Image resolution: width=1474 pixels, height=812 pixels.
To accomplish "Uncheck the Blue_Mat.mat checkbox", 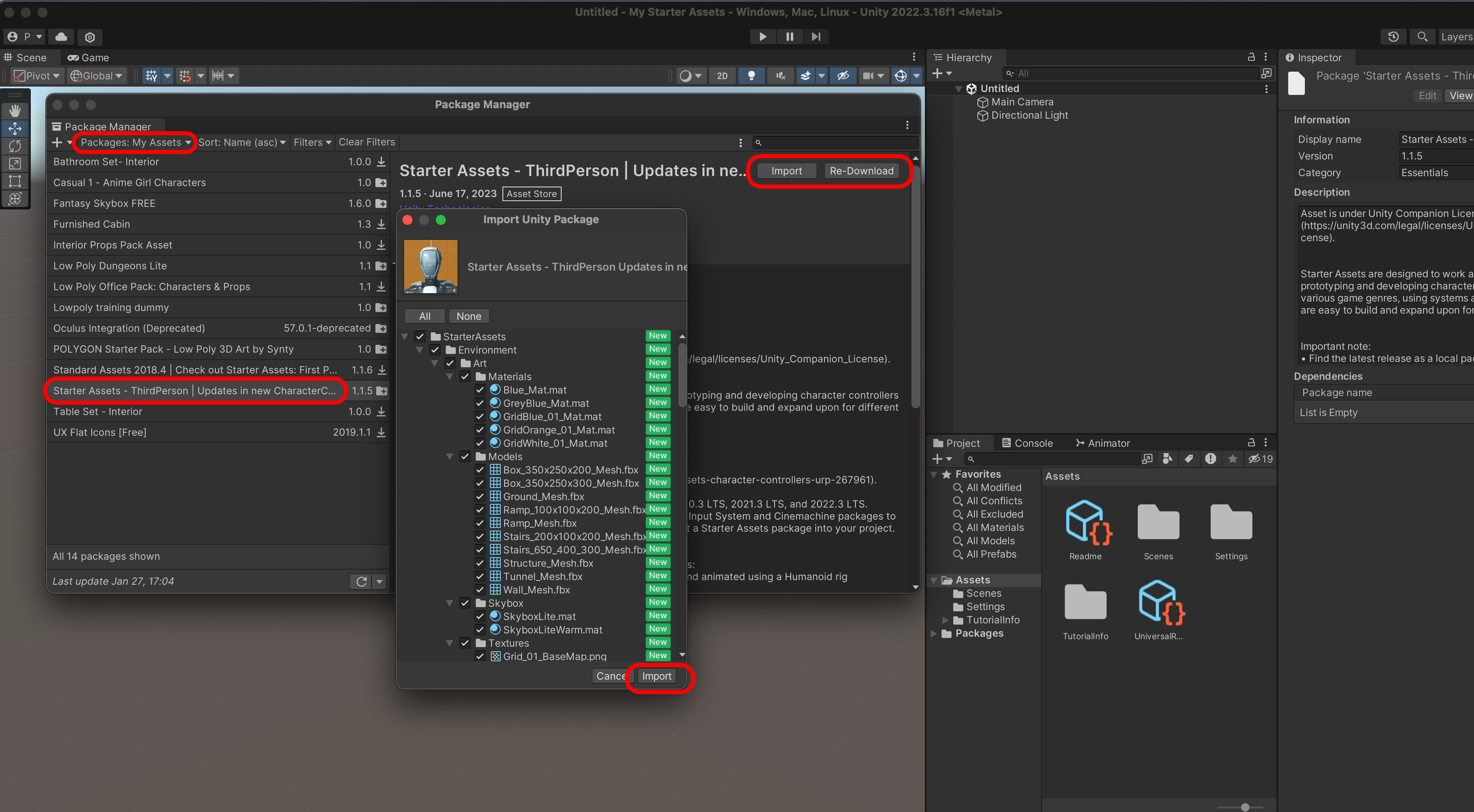I will pyautogui.click(x=480, y=390).
